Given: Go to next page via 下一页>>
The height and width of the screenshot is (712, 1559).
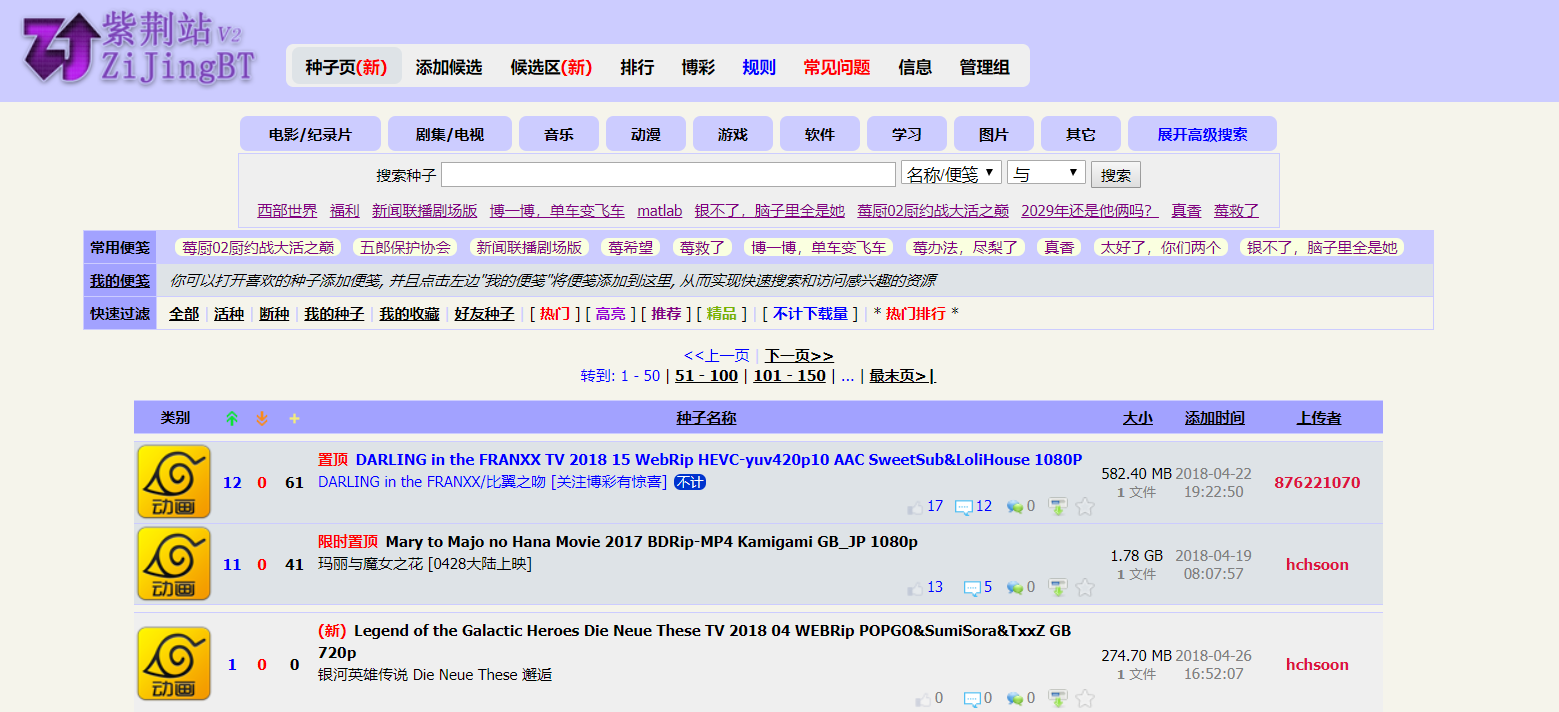Looking at the screenshot, I should click(x=799, y=356).
